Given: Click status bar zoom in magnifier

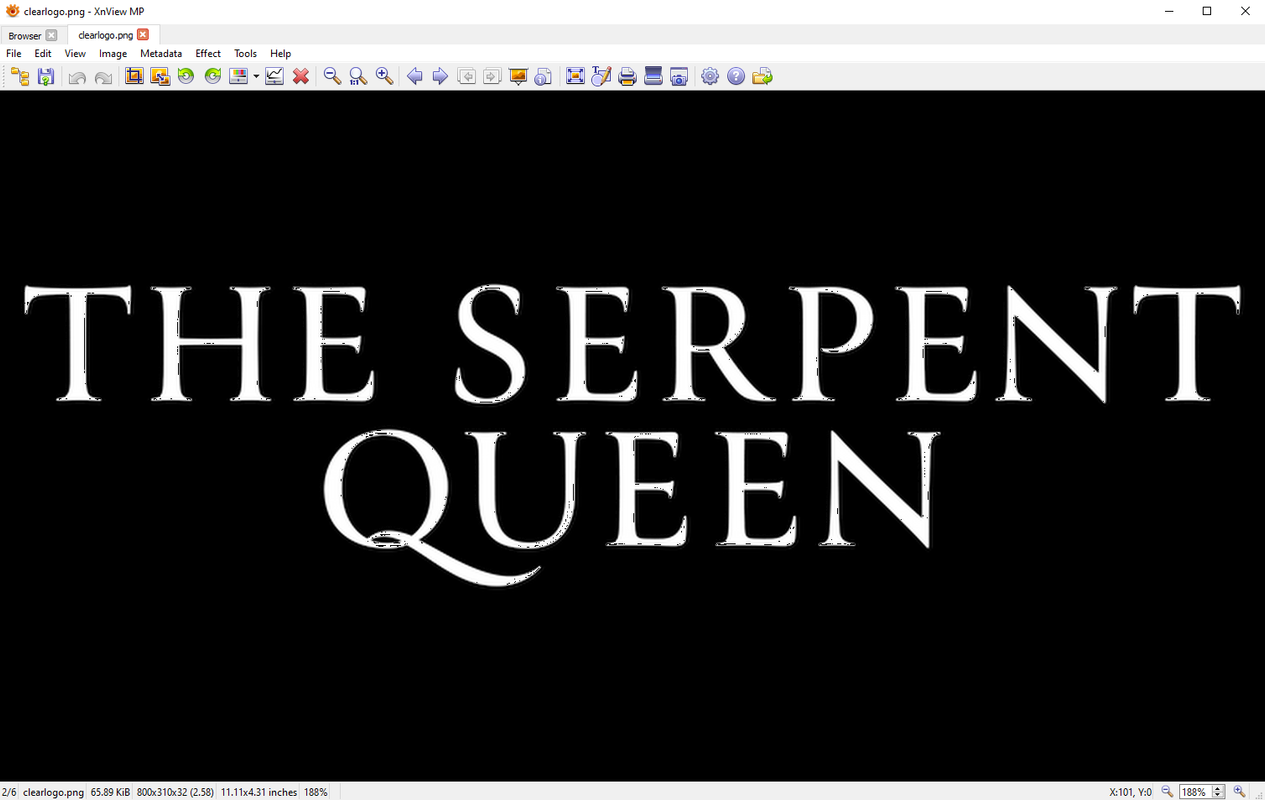Looking at the screenshot, I should tap(1240, 791).
